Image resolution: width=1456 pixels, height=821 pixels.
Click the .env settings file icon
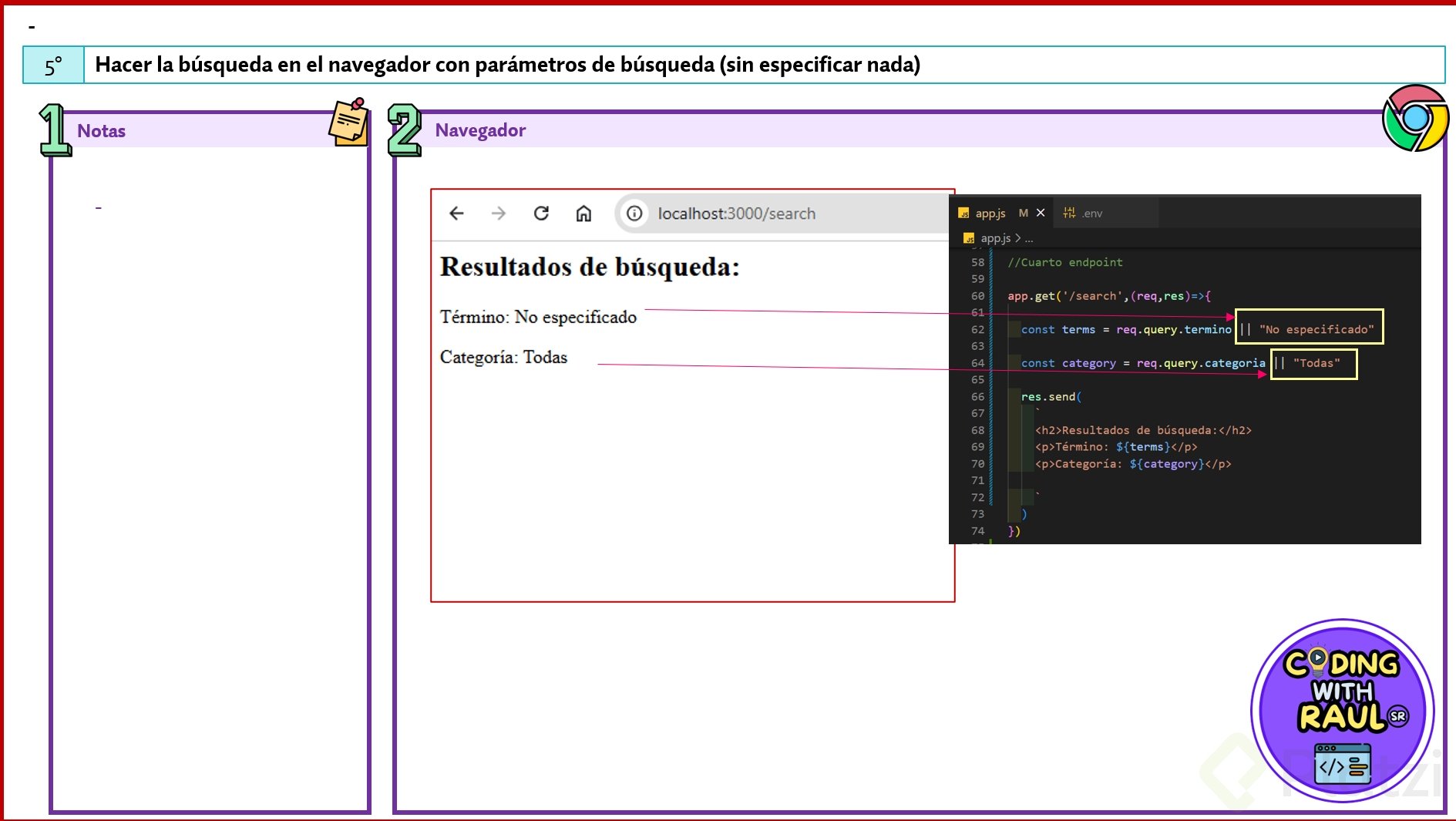1069,213
